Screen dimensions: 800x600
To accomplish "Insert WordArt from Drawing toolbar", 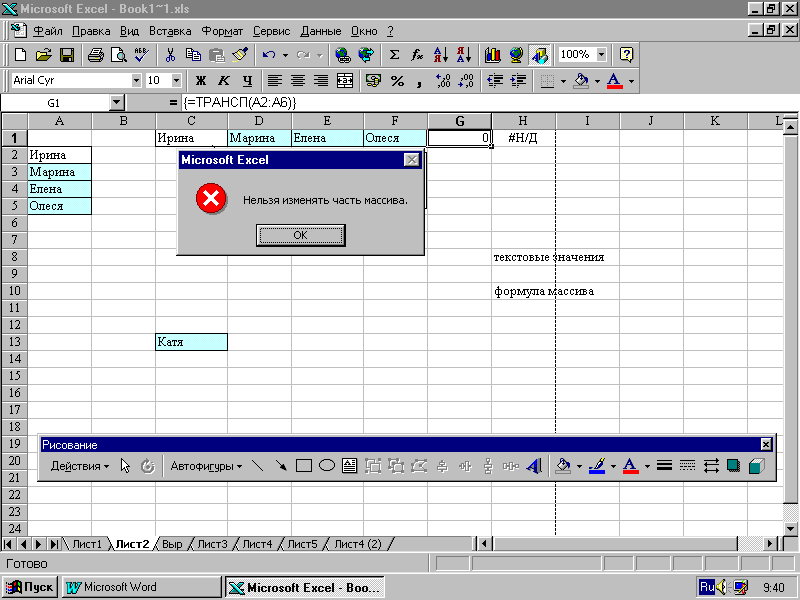I will point(534,465).
